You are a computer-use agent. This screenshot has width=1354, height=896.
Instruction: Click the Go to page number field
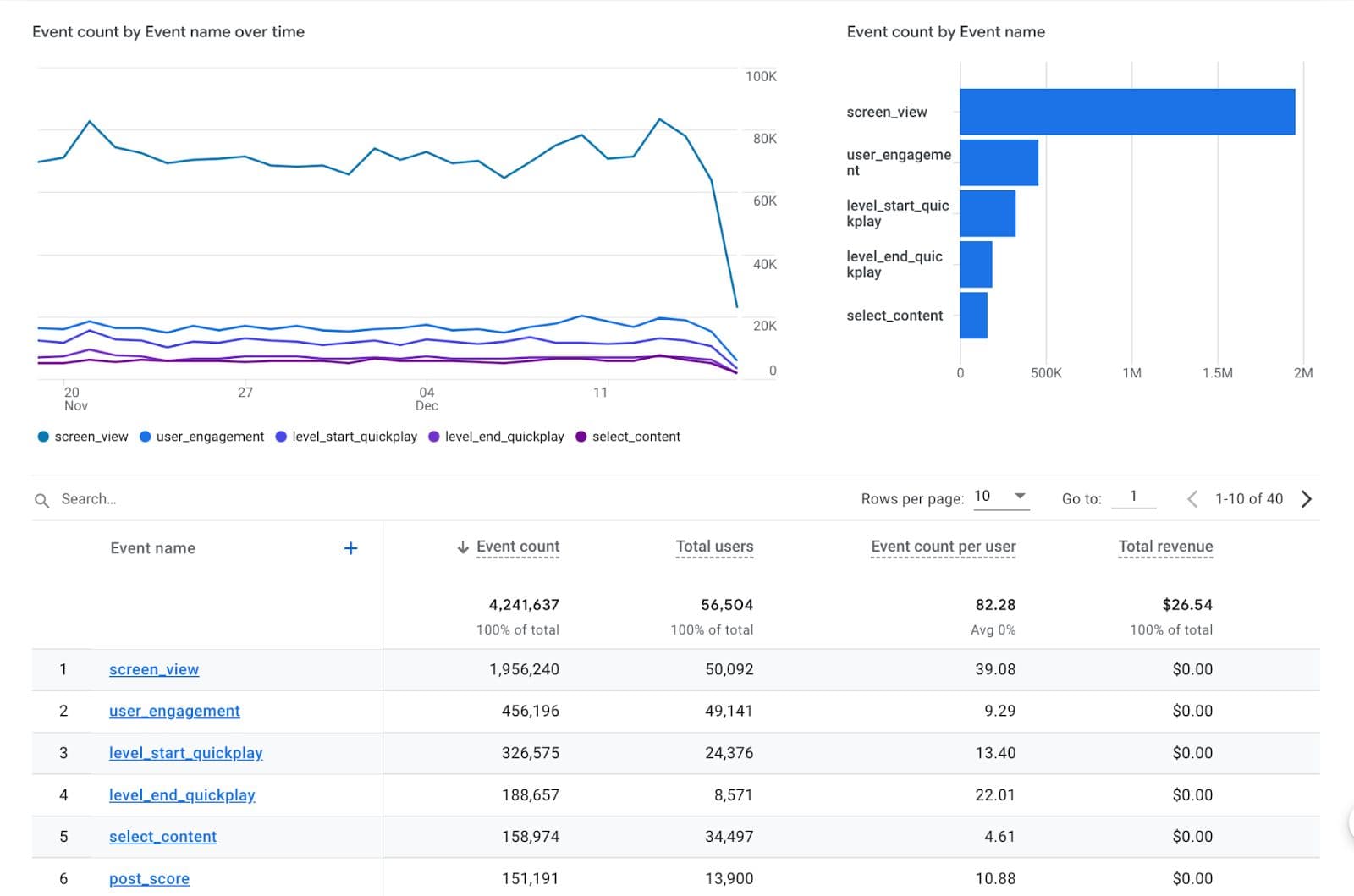click(x=1133, y=497)
